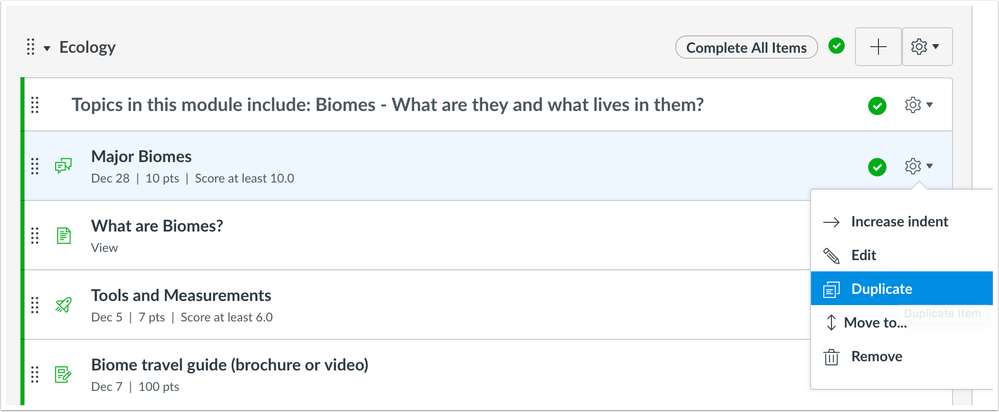Toggle the Ecology module published checkmark

(x=837, y=46)
